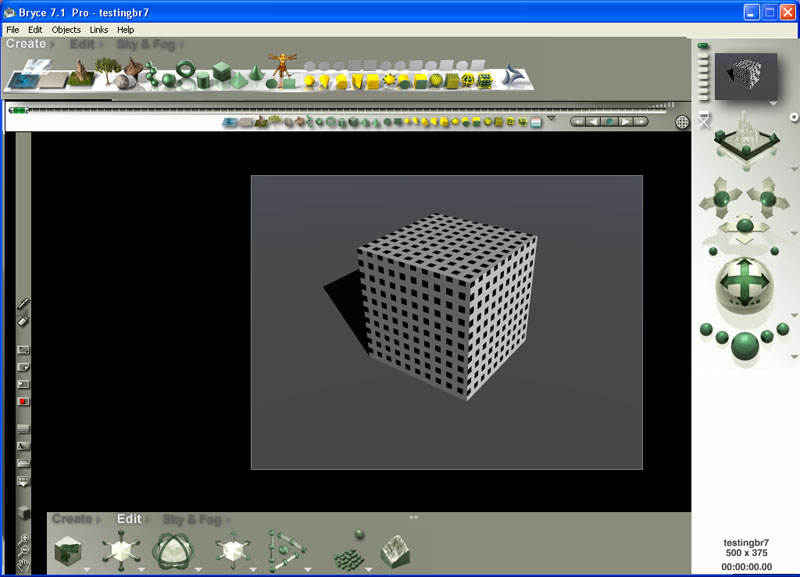Viewport: 800px width, 577px height.
Task: Open the File menu
Action: [12, 29]
